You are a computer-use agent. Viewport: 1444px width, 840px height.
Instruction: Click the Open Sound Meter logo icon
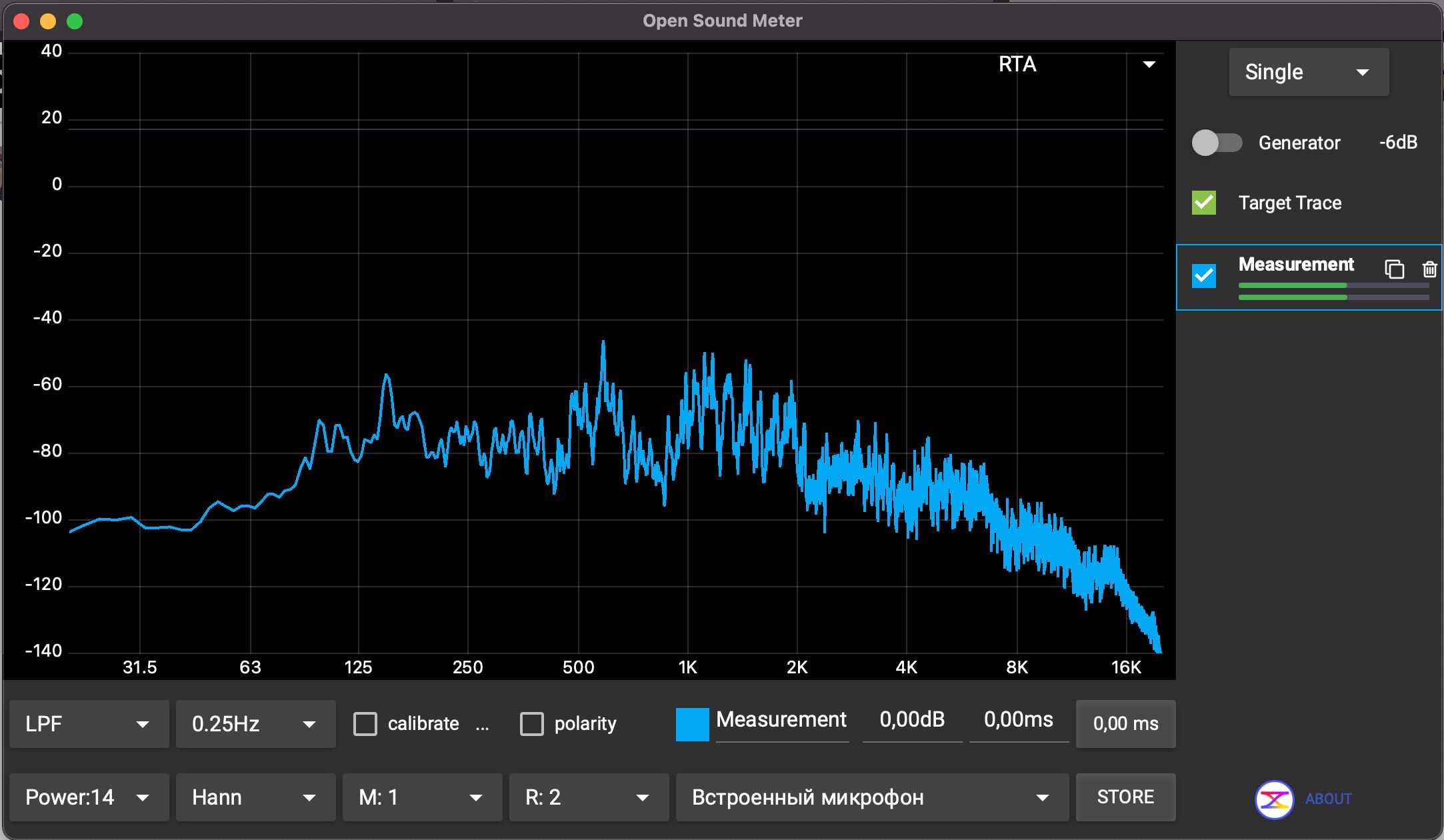pos(1274,799)
